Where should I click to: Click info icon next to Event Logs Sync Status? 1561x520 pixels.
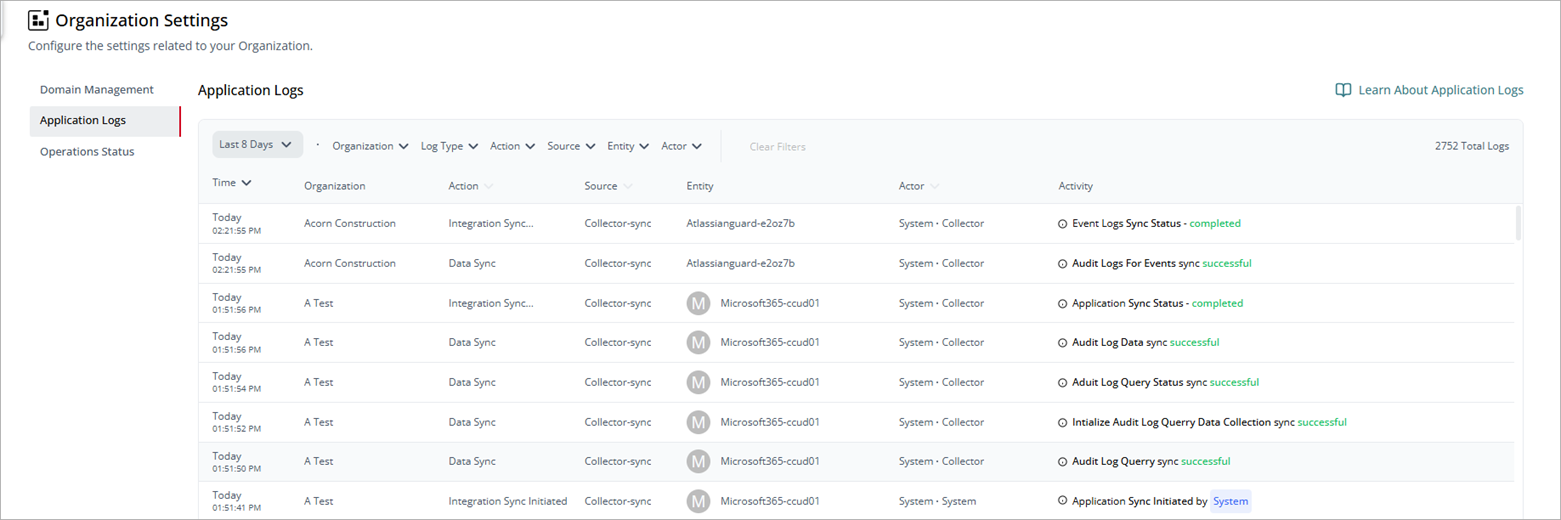coord(1063,224)
